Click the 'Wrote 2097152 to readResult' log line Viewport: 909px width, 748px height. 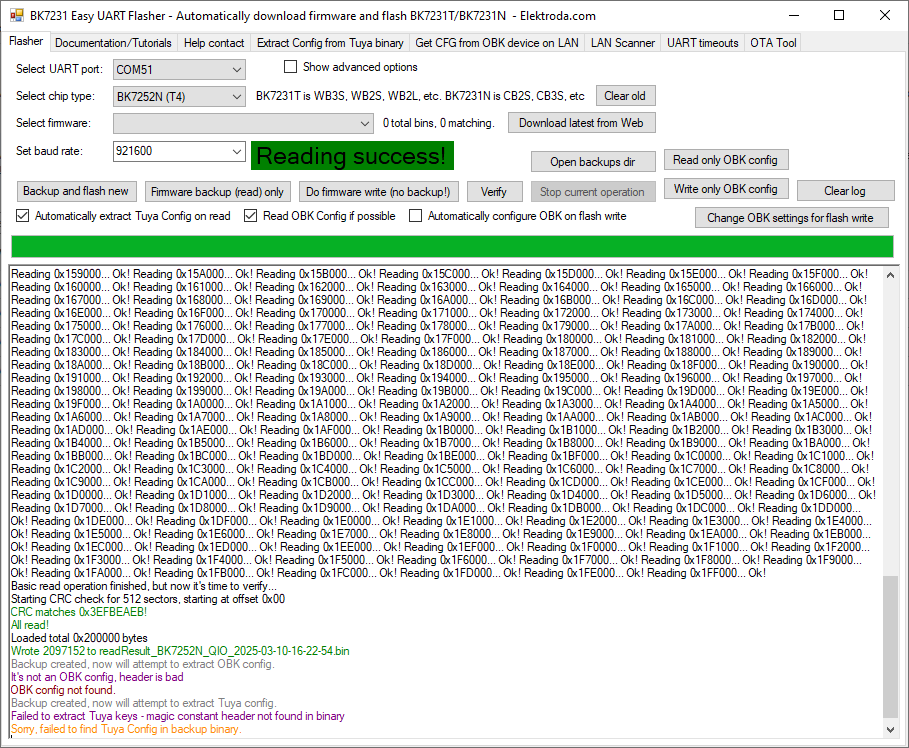(180, 651)
